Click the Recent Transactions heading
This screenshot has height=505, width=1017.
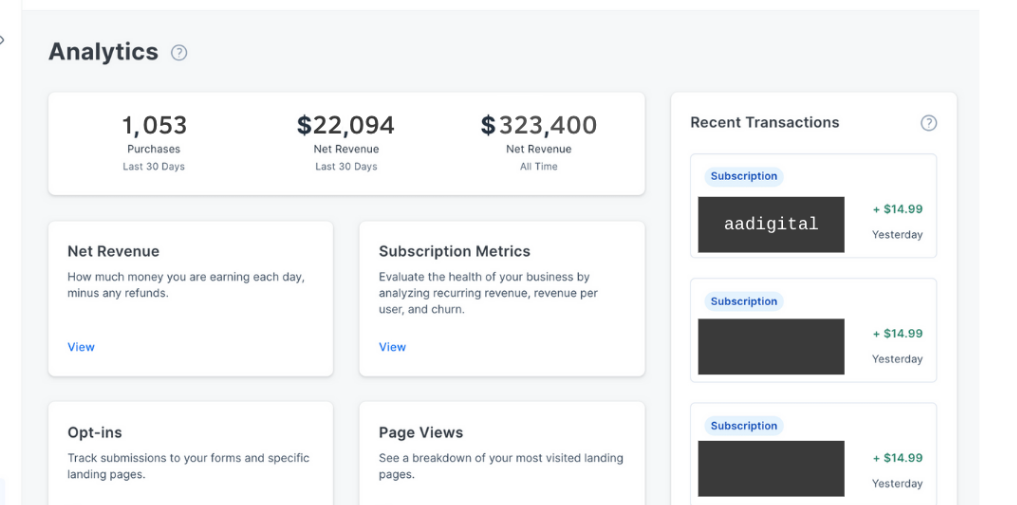(764, 122)
